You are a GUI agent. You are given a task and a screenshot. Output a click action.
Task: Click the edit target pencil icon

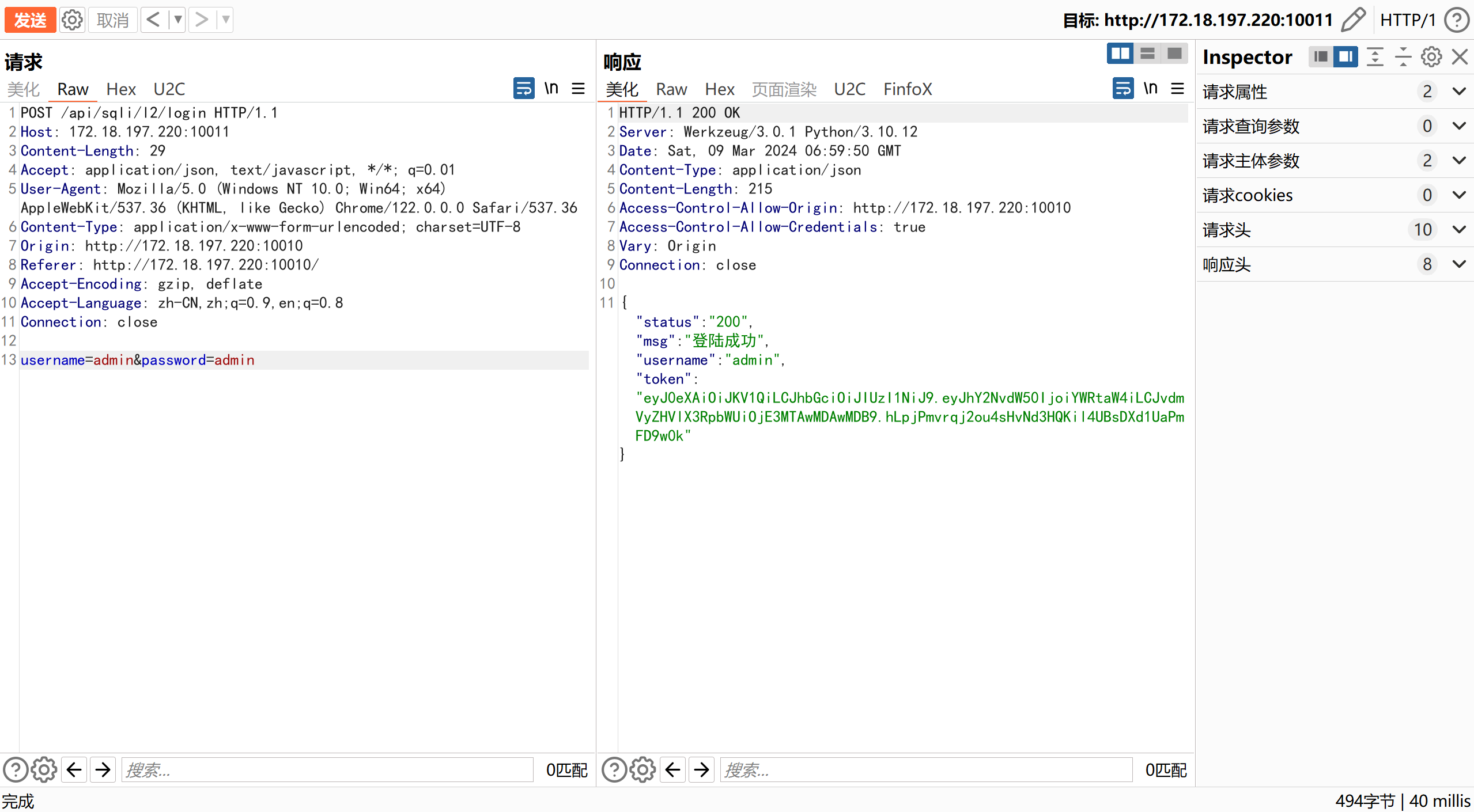tap(1353, 20)
